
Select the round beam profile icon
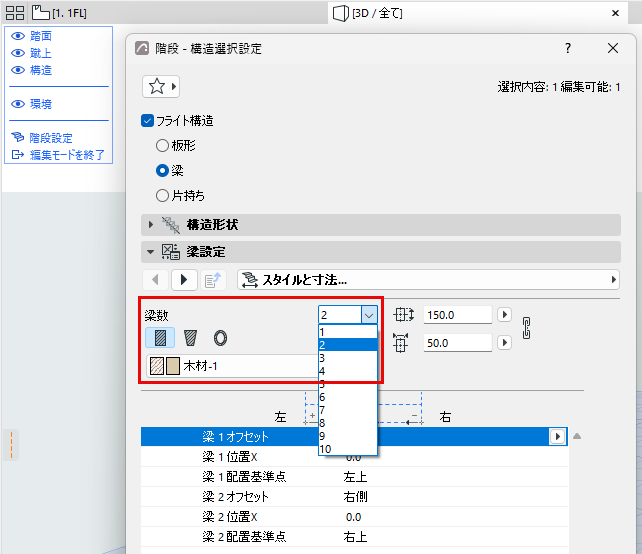coord(220,338)
